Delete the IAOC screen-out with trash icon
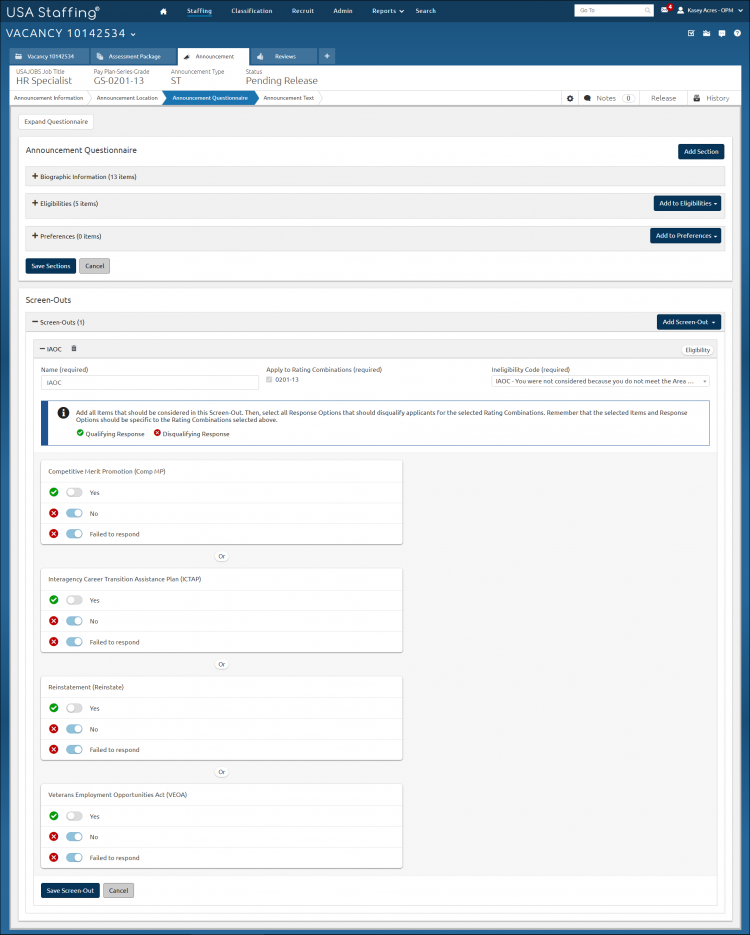The image size is (750, 935). coord(74,348)
